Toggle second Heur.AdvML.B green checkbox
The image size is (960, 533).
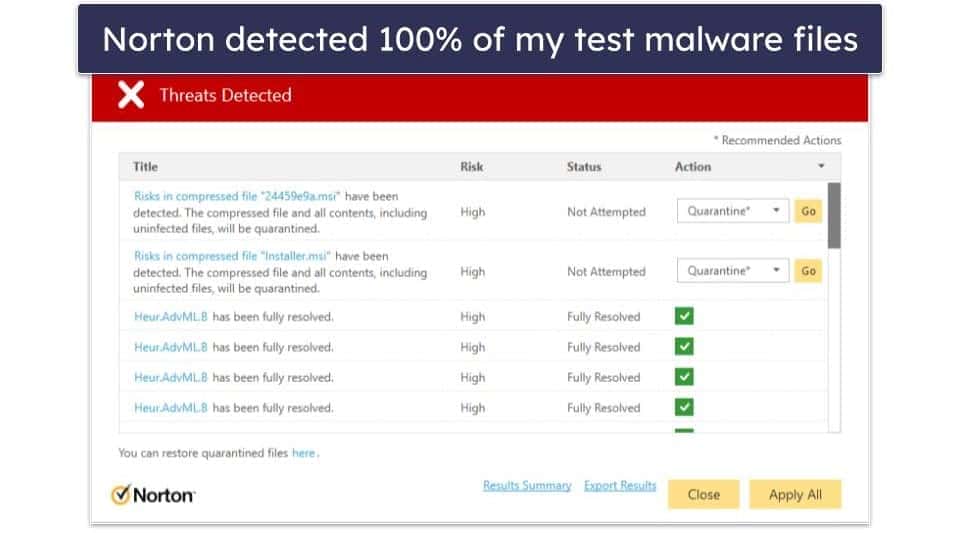[684, 347]
